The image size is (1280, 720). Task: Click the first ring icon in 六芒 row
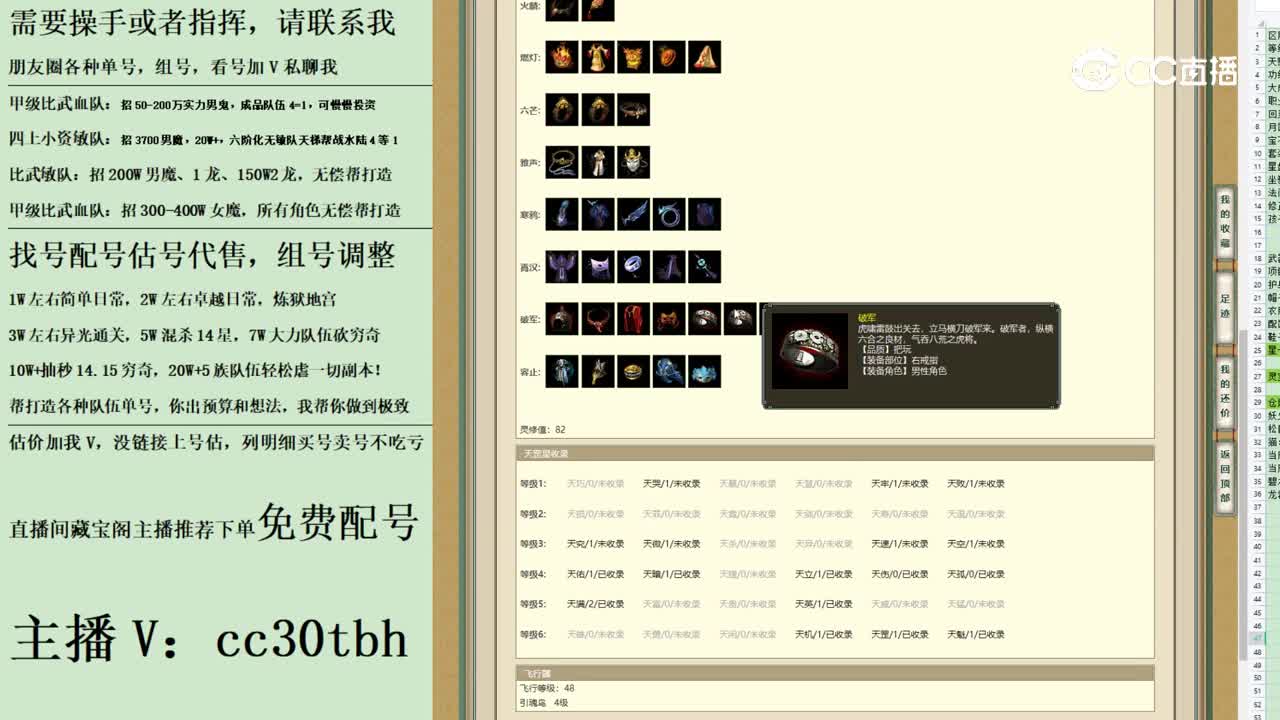pyautogui.click(x=562, y=110)
